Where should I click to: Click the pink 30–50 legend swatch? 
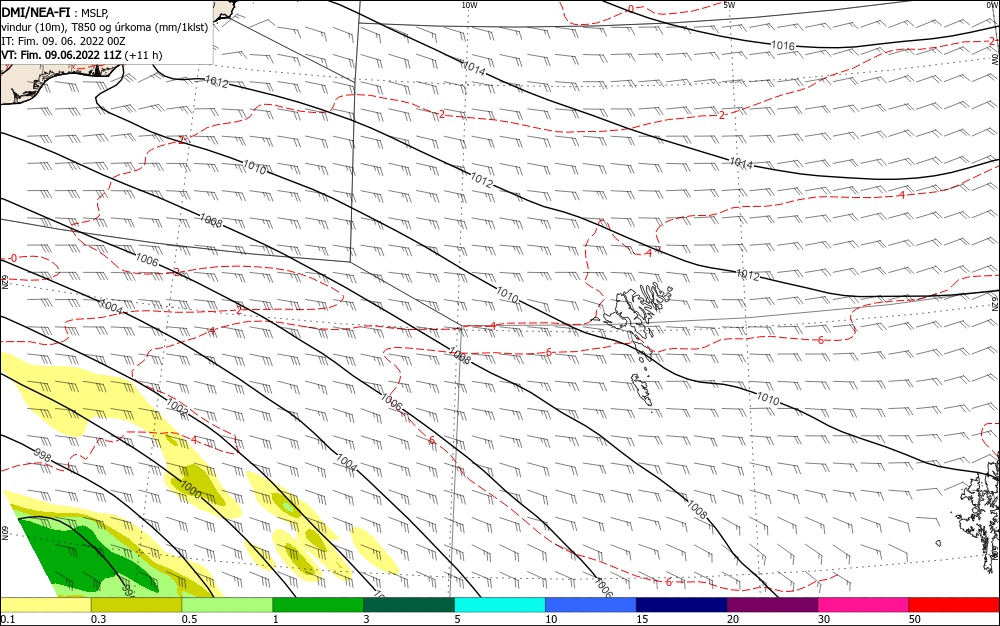(864, 604)
